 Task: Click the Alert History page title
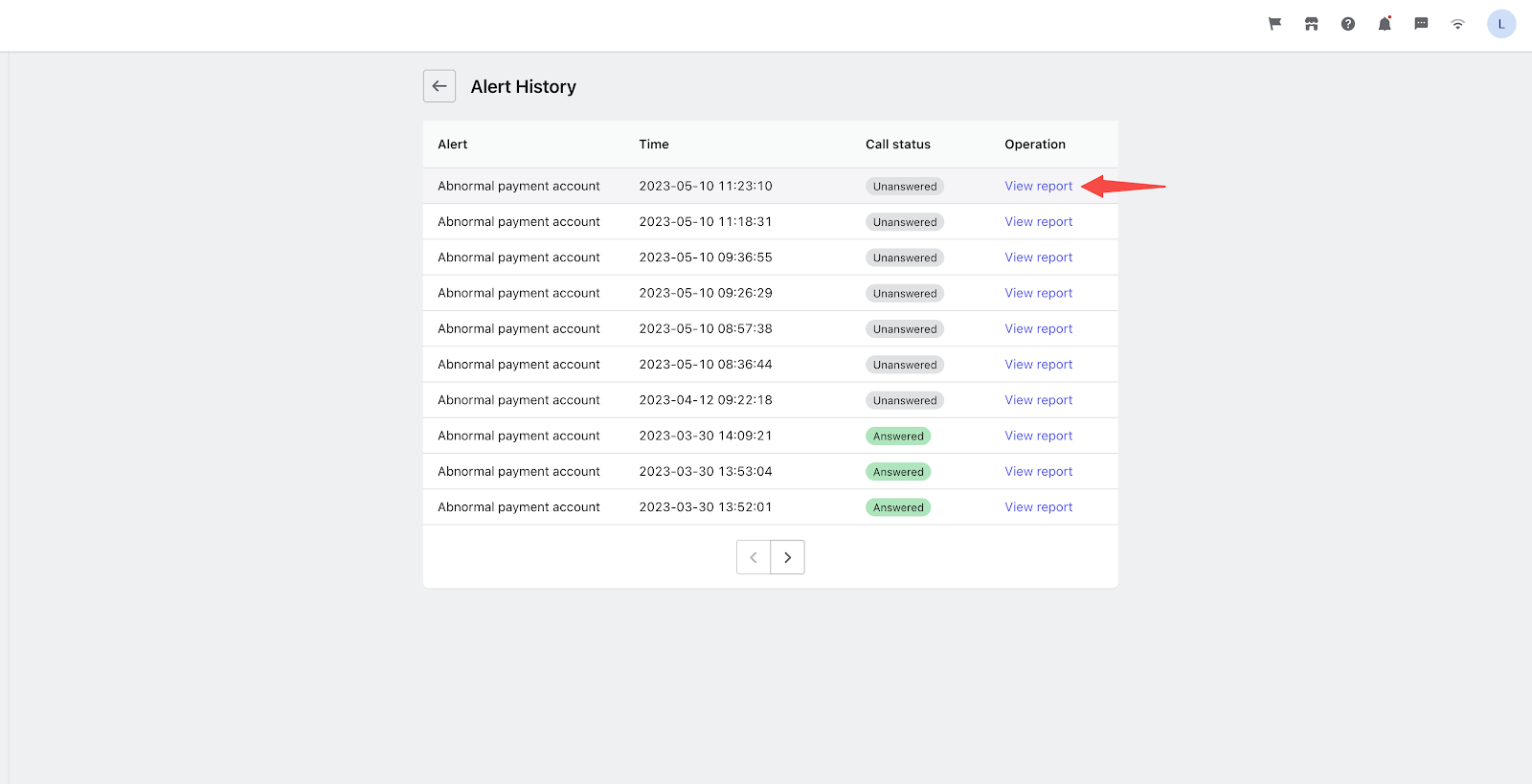pyautogui.click(x=524, y=87)
